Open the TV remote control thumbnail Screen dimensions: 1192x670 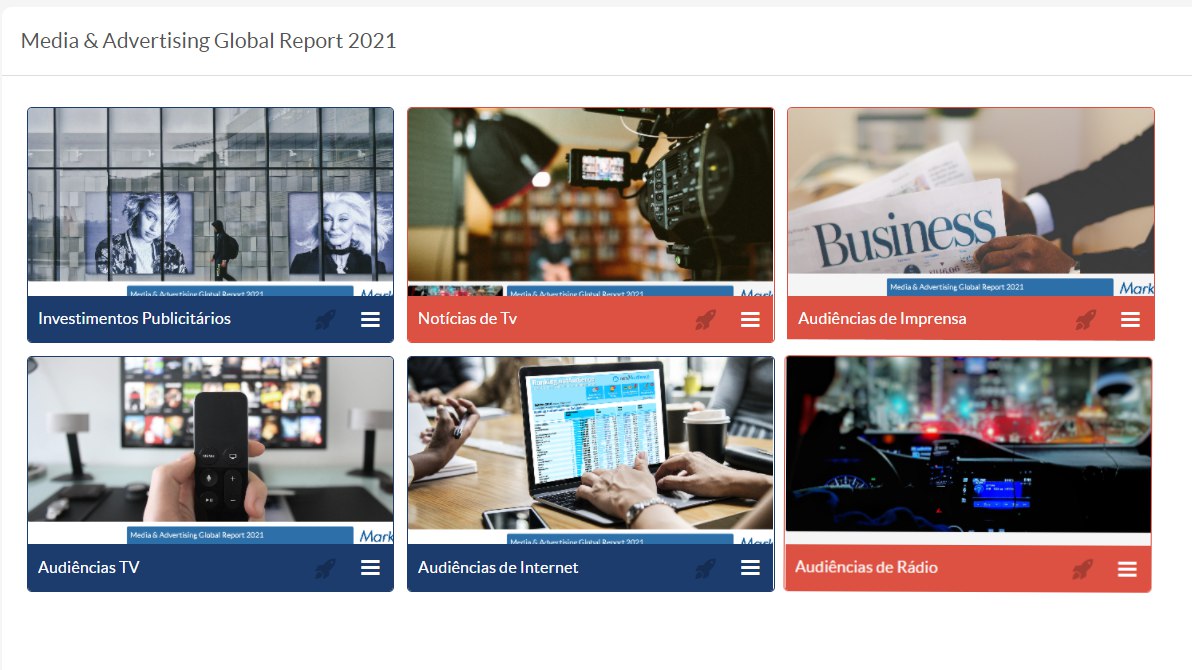pyautogui.click(x=210, y=448)
